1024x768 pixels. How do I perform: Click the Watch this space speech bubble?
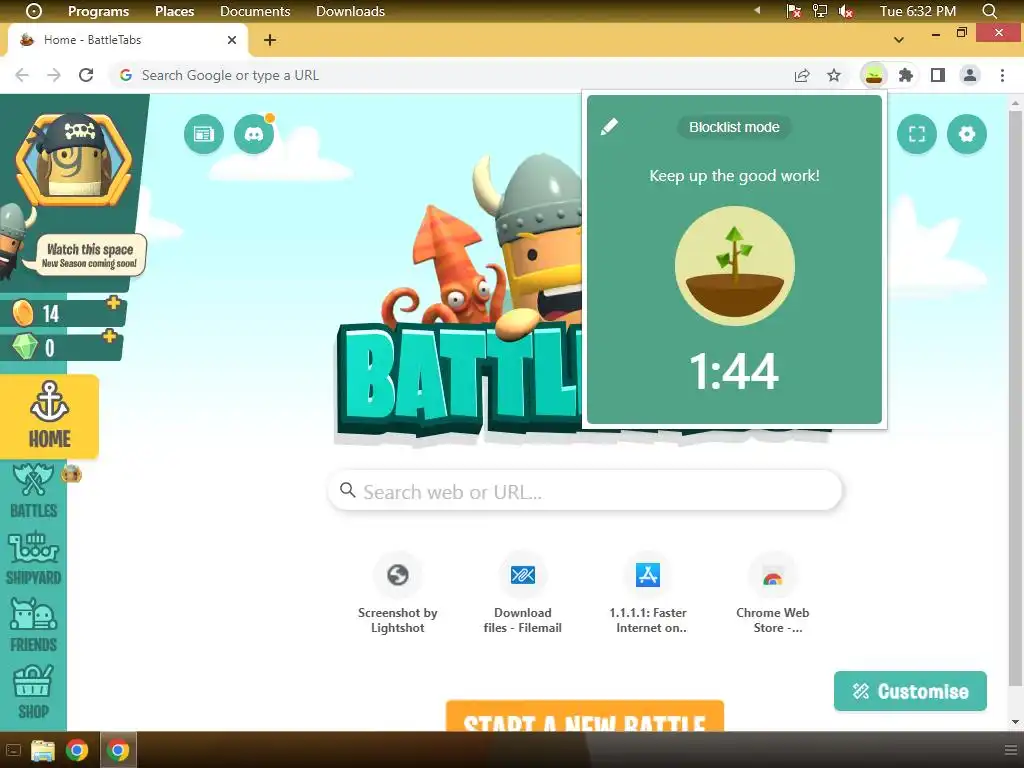click(x=91, y=255)
